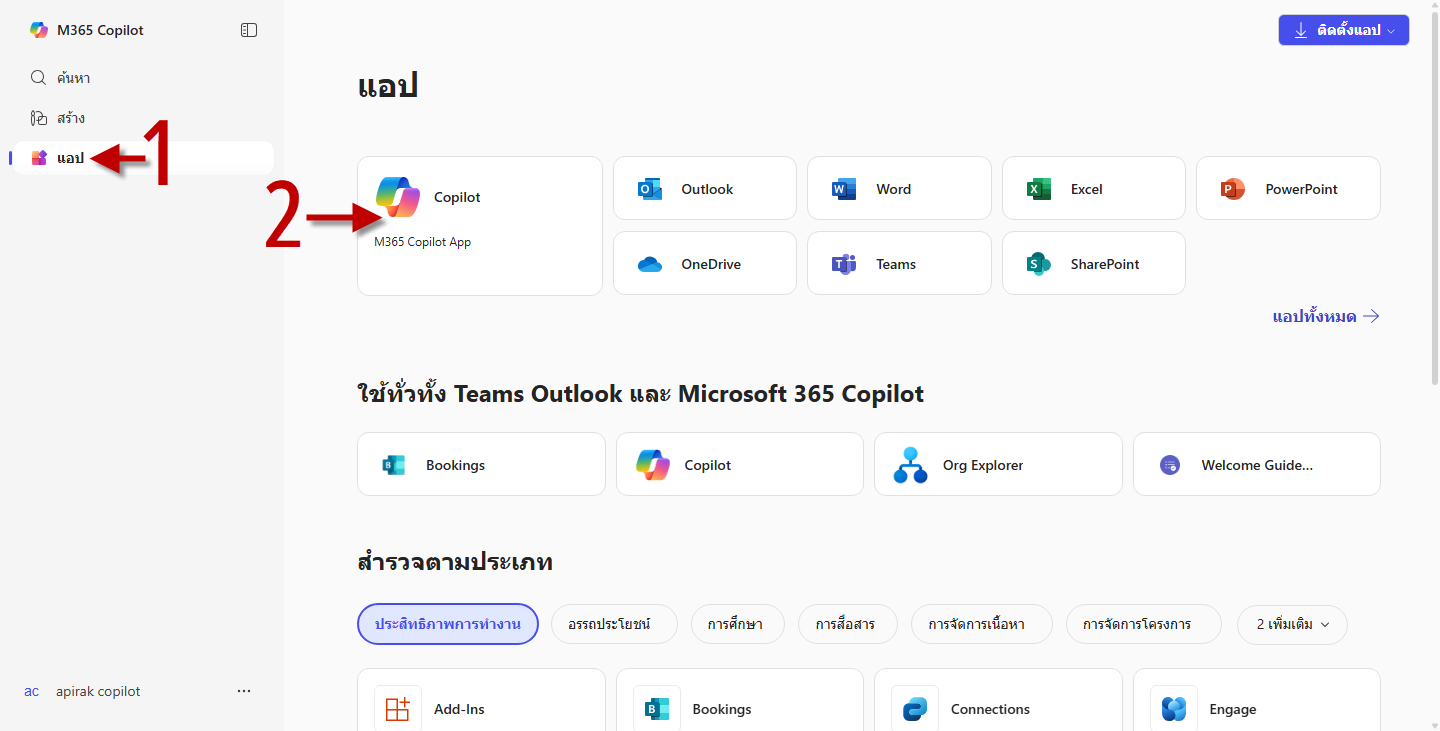Open Teams from its icon
Viewport: 1440px width, 731px height.
click(844, 264)
